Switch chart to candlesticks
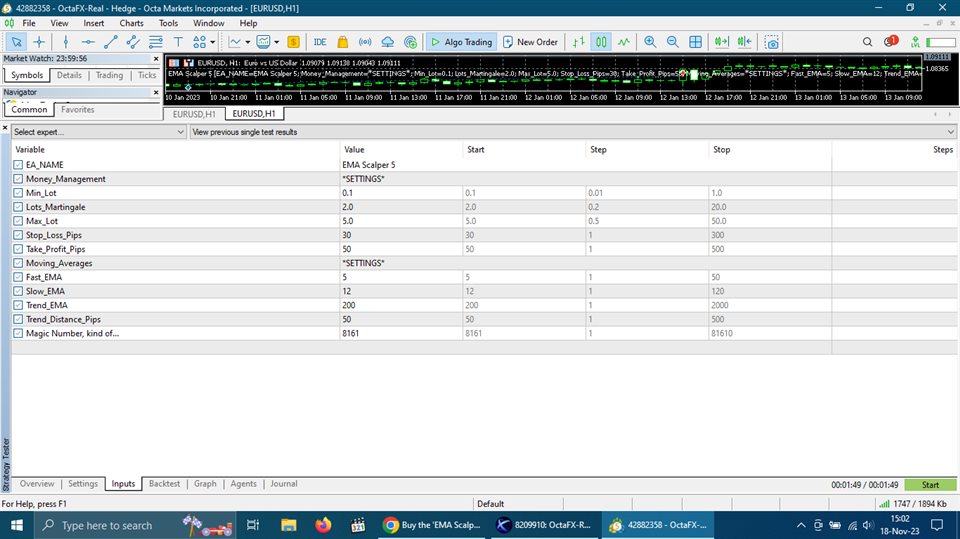This screenshot has height=539, width=960. point(601,42)
